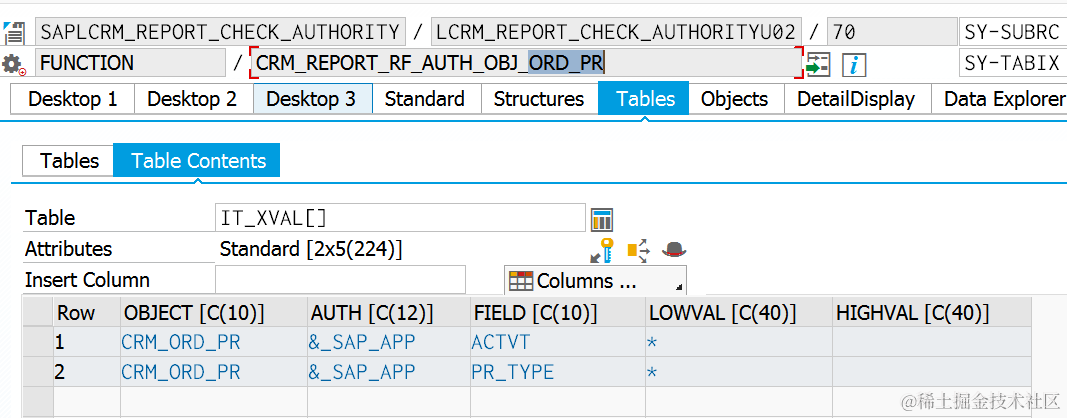The width and height of the screenshot is (1067, 418).
Task: Click the IT_XVAL[] table name field
Action: 400,219
